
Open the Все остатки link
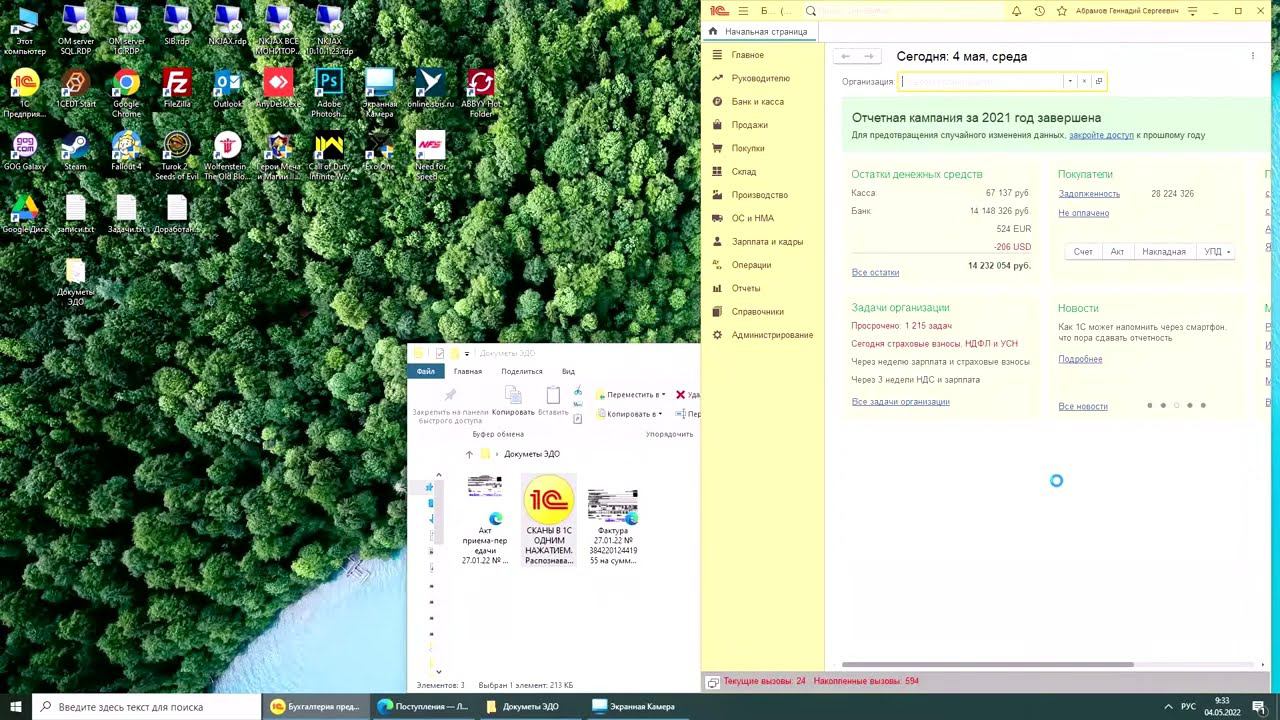[x=875, y=272]
